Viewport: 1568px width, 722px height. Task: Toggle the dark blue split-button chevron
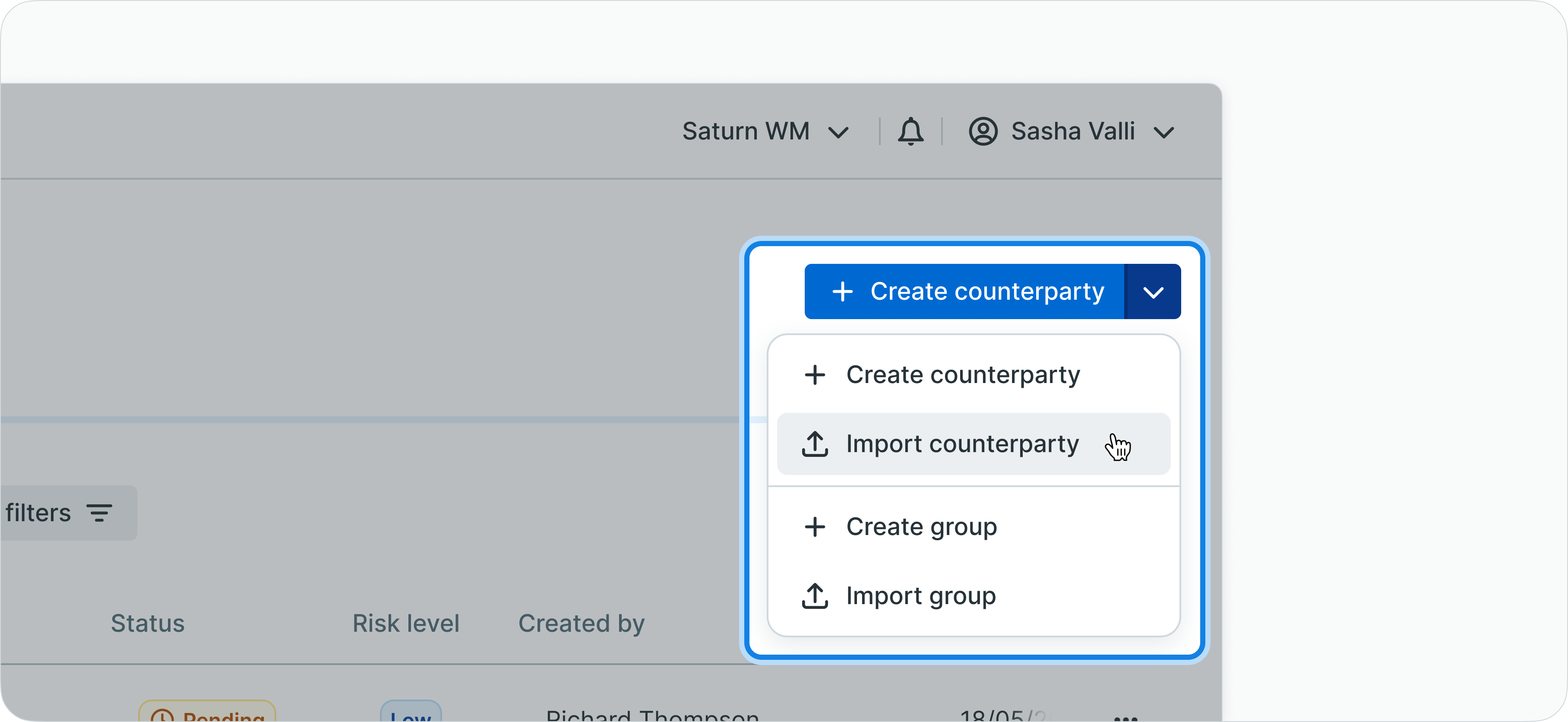point(1153,292)
